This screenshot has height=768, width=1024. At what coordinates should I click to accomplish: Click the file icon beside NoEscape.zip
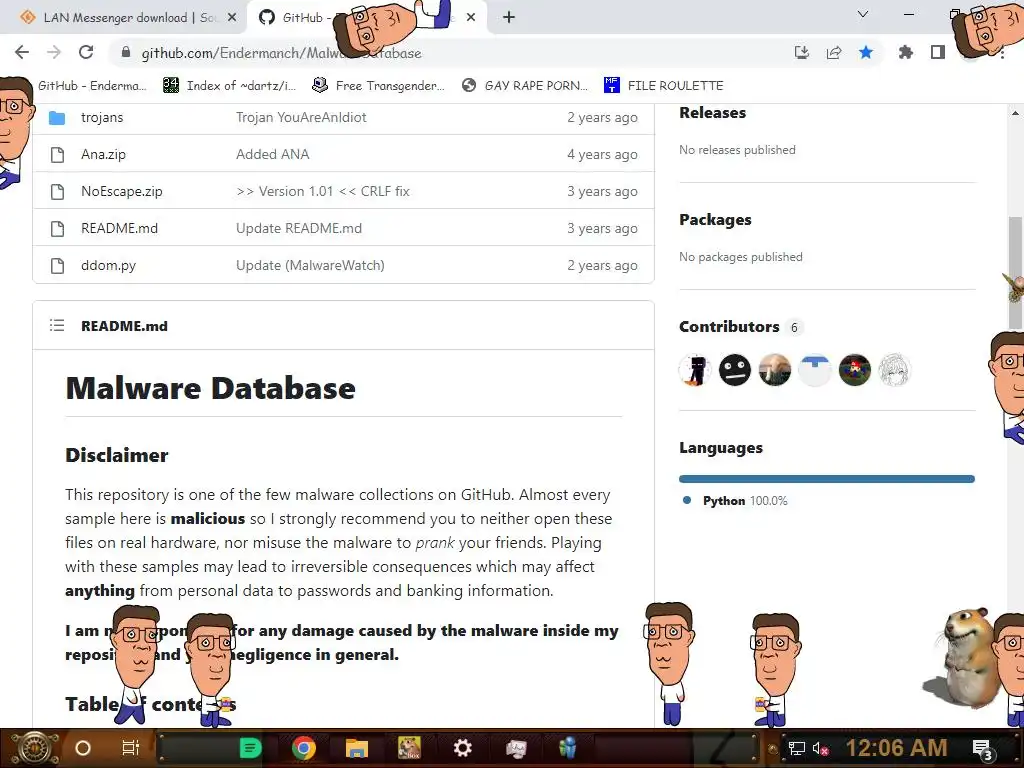click(x=57, y=191)
